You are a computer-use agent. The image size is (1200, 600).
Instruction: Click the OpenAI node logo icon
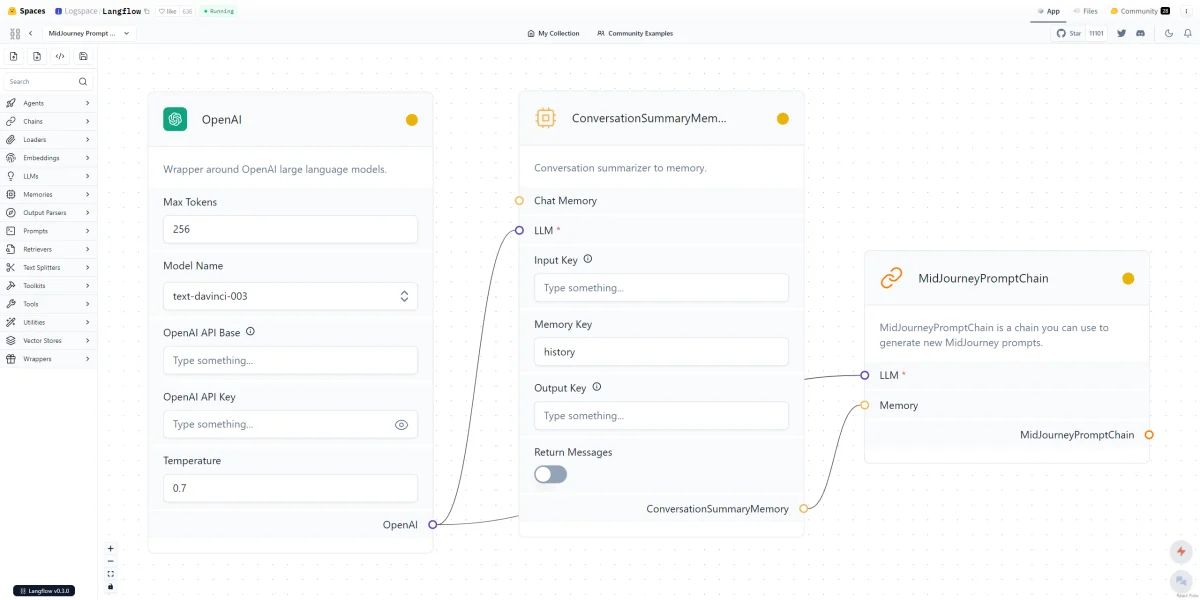pyautogui.click(x=175, y=119)
